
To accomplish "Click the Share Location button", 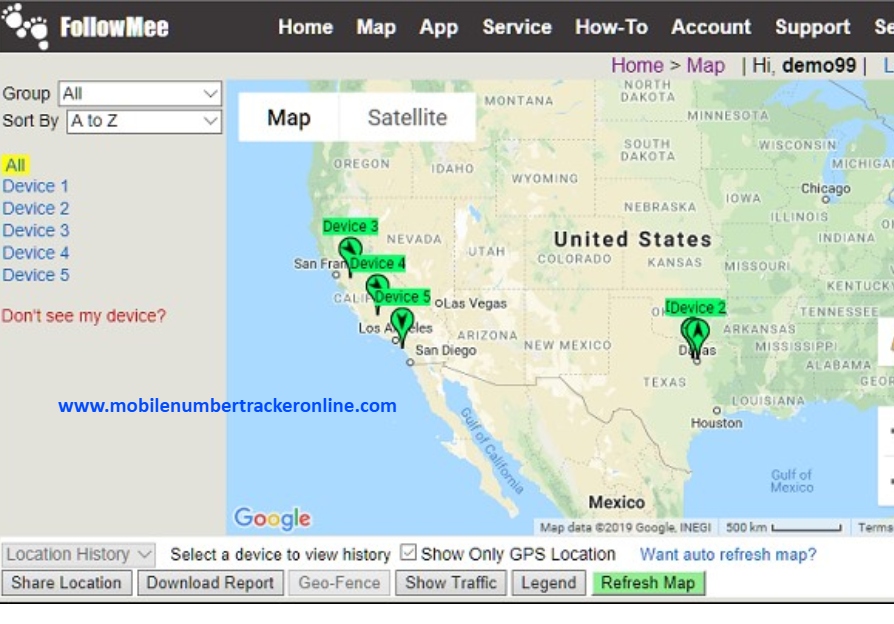I will click(x=66, y=583).
